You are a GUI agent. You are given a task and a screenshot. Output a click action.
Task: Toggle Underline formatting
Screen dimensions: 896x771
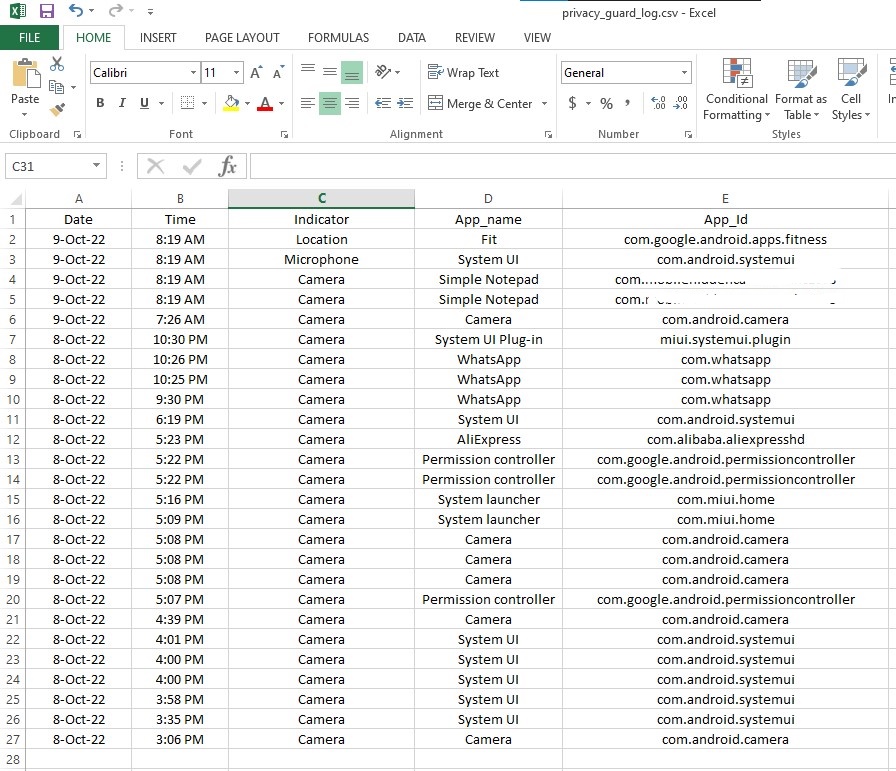[144, 103]
